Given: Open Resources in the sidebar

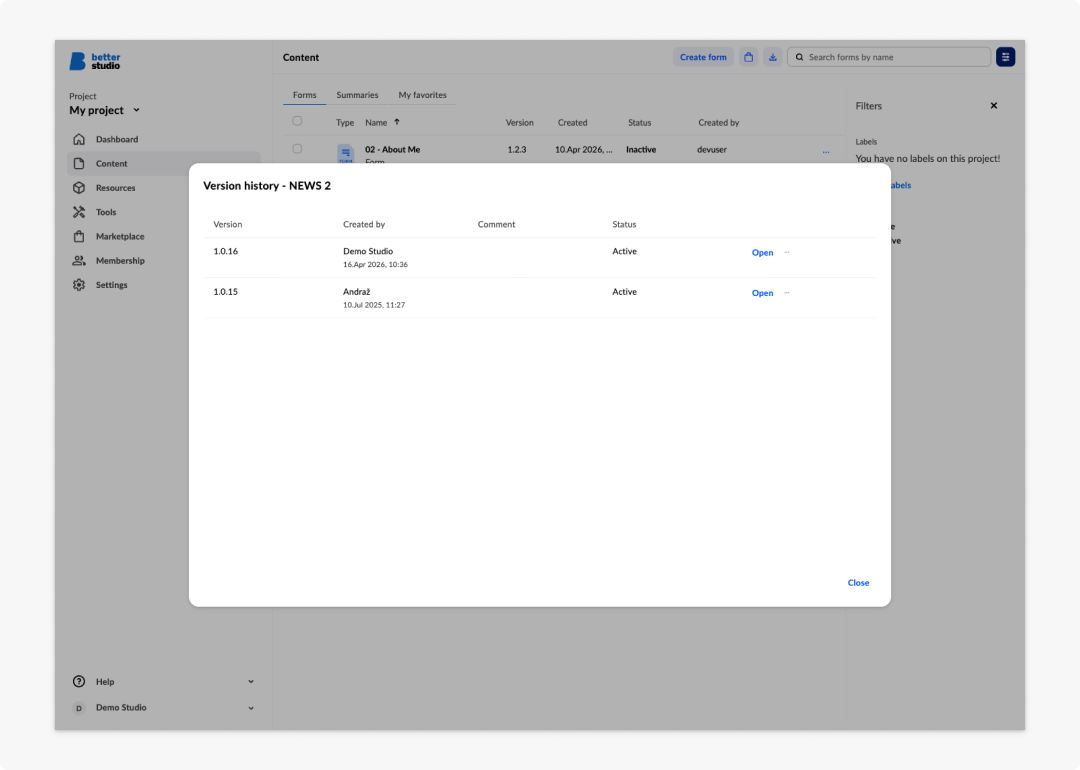Looking at the screenshot, I should click(x=115, y=188).
